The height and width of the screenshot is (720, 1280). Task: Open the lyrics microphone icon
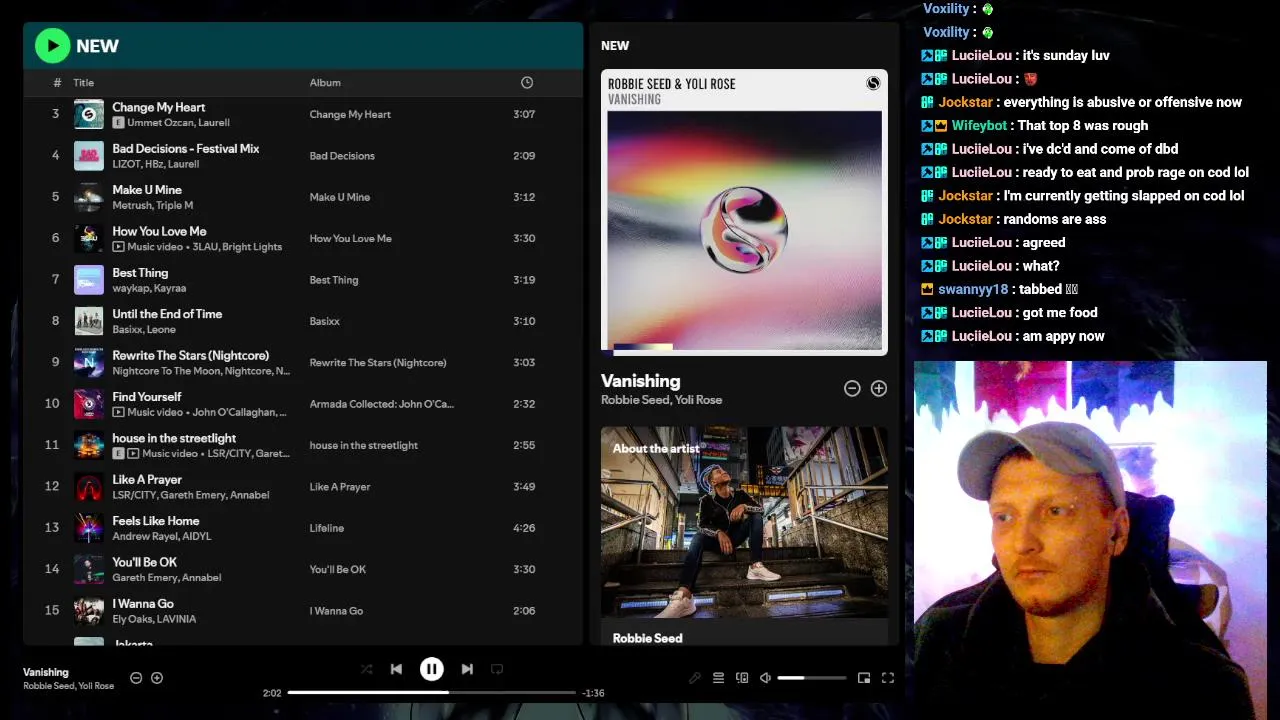[695, 678]
